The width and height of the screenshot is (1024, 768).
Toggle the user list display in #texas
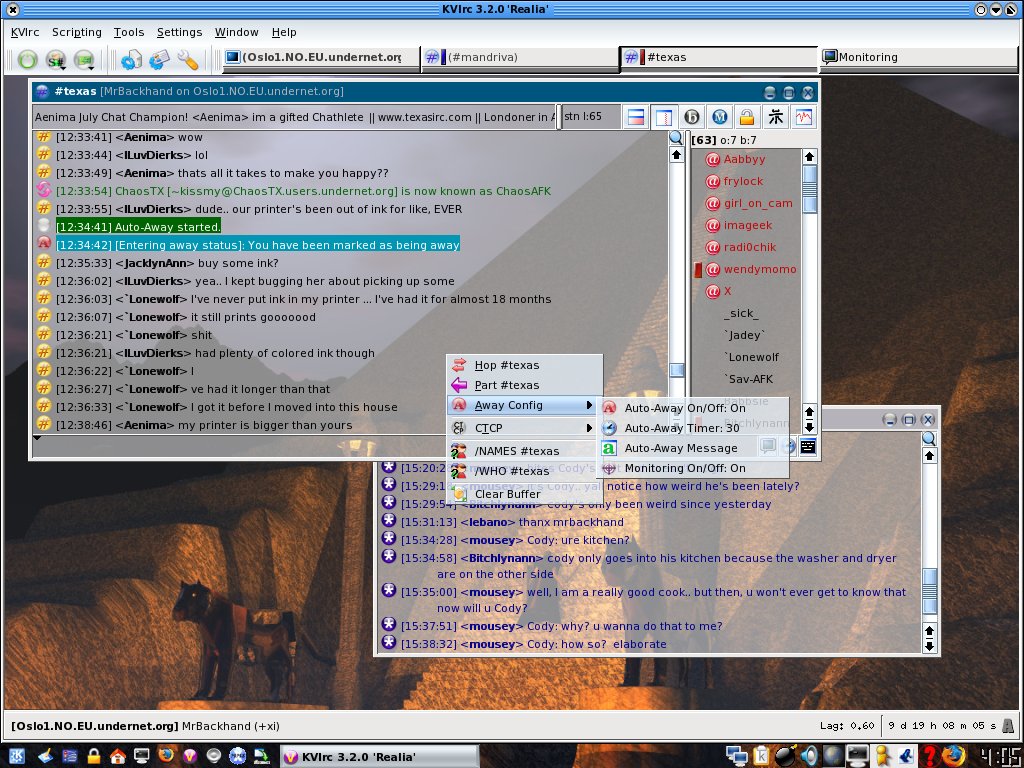point(664,117)
